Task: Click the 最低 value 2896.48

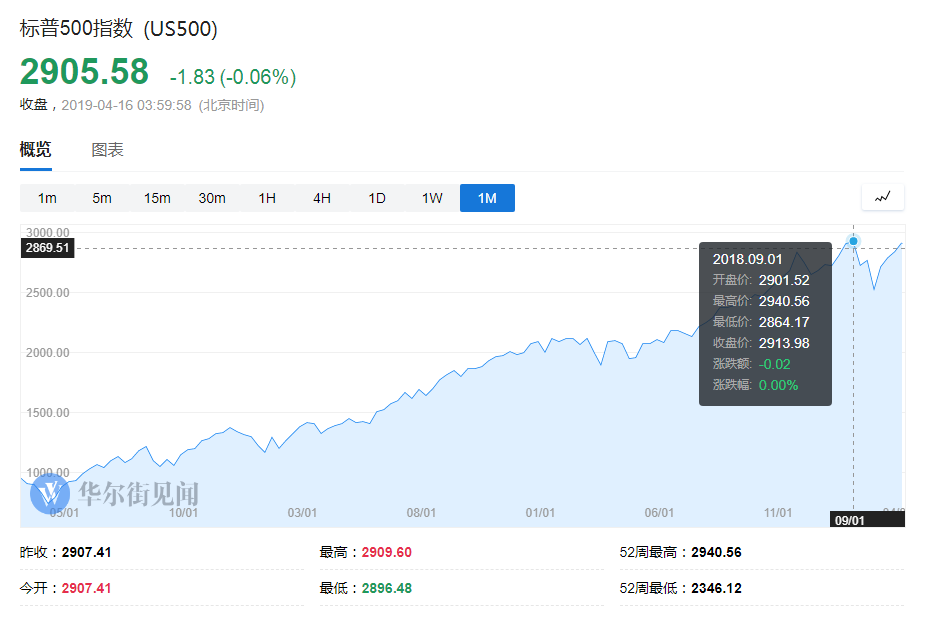Action: click(387, 588)
